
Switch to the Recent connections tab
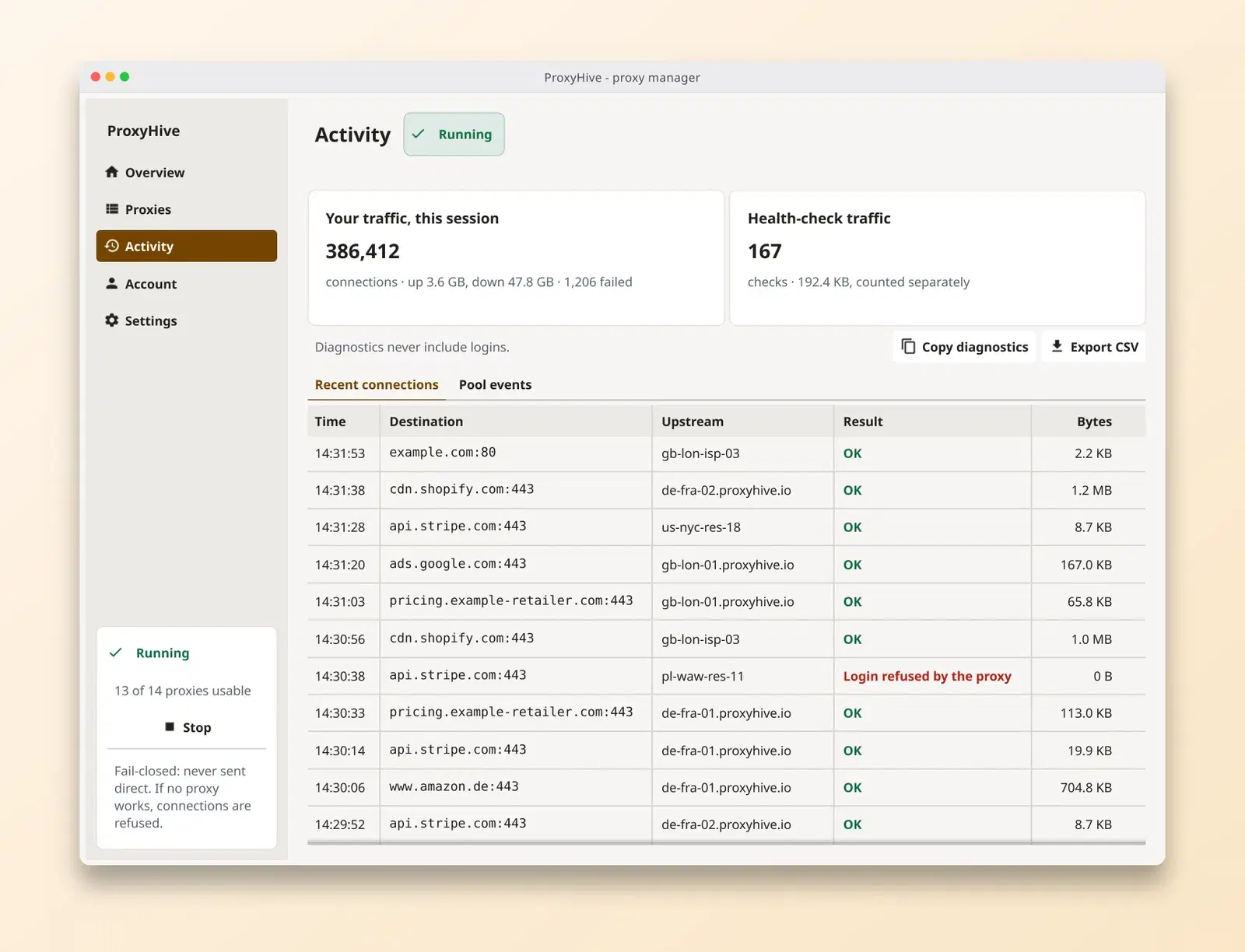[377, 384]
